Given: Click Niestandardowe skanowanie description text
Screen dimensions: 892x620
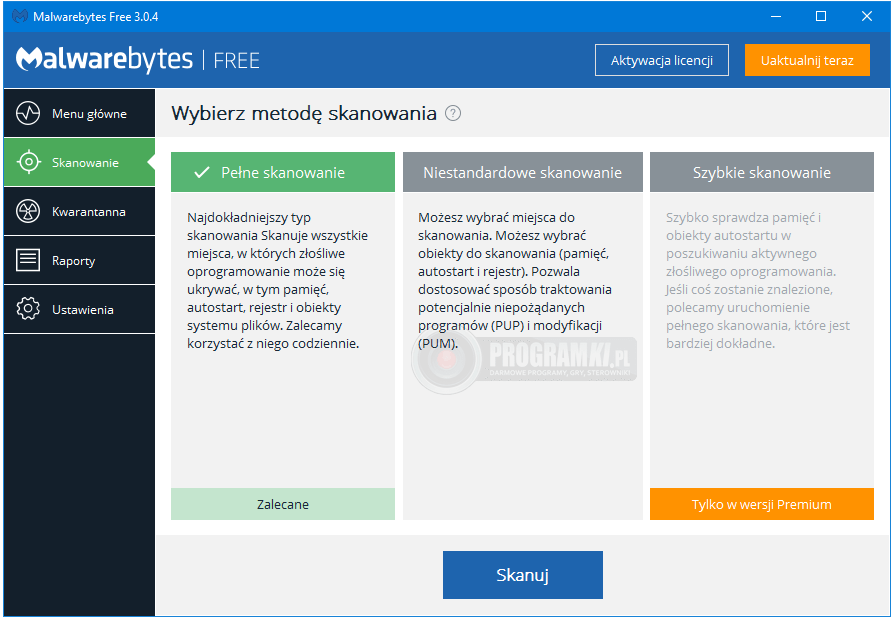Looking at the screenshot, I should tap(515, 280).
